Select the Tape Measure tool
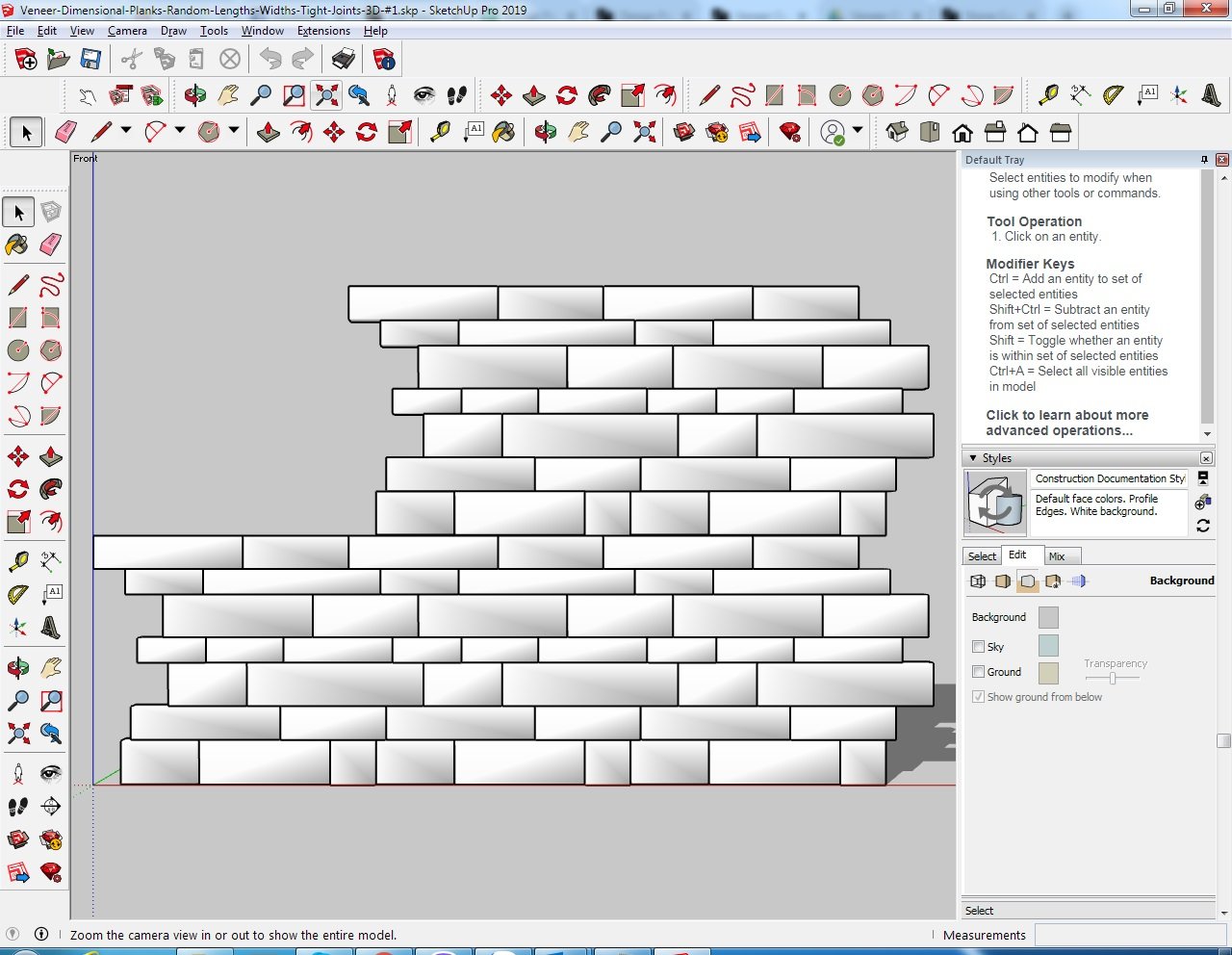The image size is (1232, 955). point(439,132)
